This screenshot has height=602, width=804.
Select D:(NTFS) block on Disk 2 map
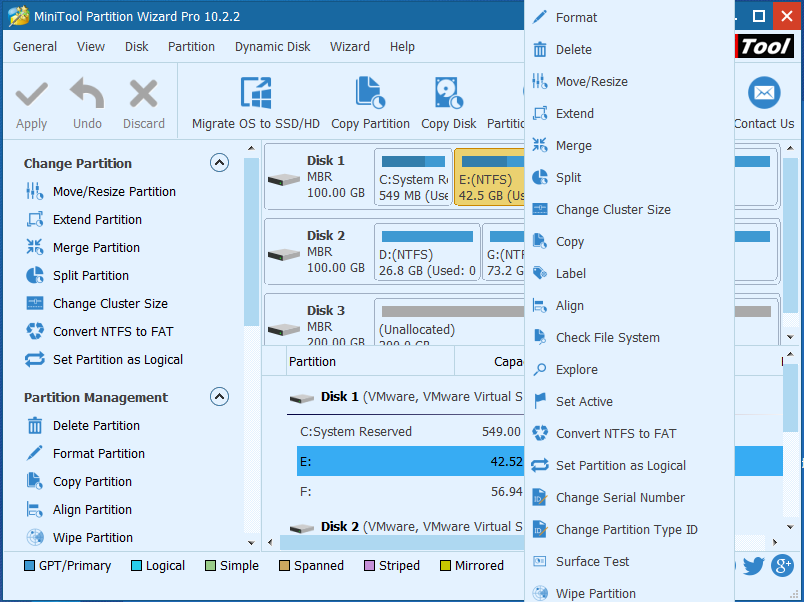click(x=427, y=252)
